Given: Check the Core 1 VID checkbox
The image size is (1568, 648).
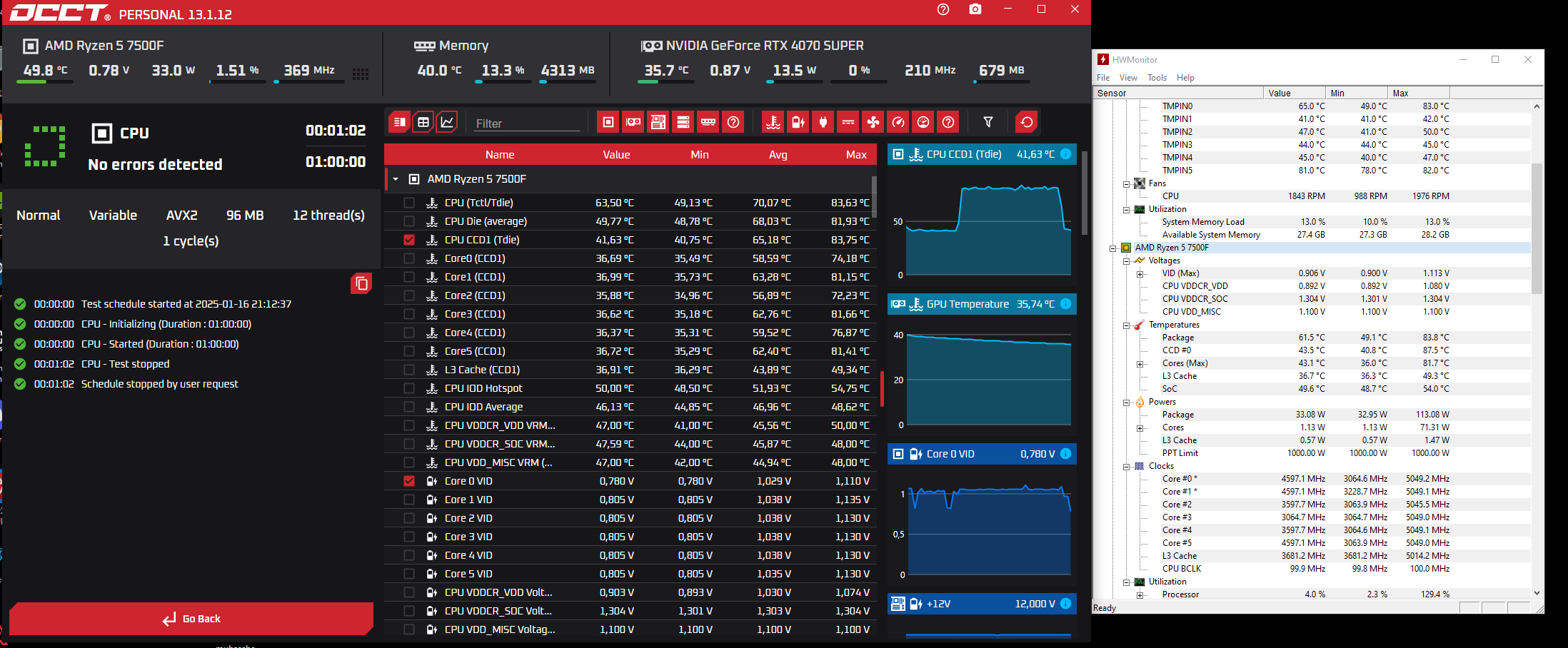Looking at the screenshot, I should point(409,500).
